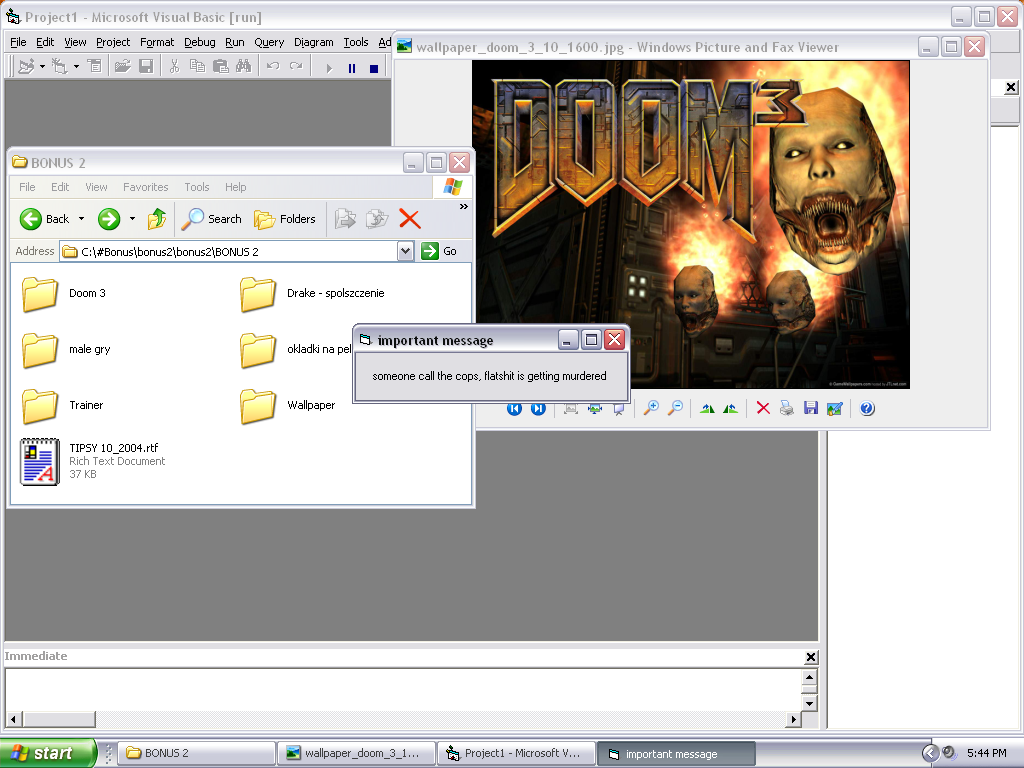Select the Wallpaper folder
This screenshot has height=768, width=1024.
tap(287, 406)
